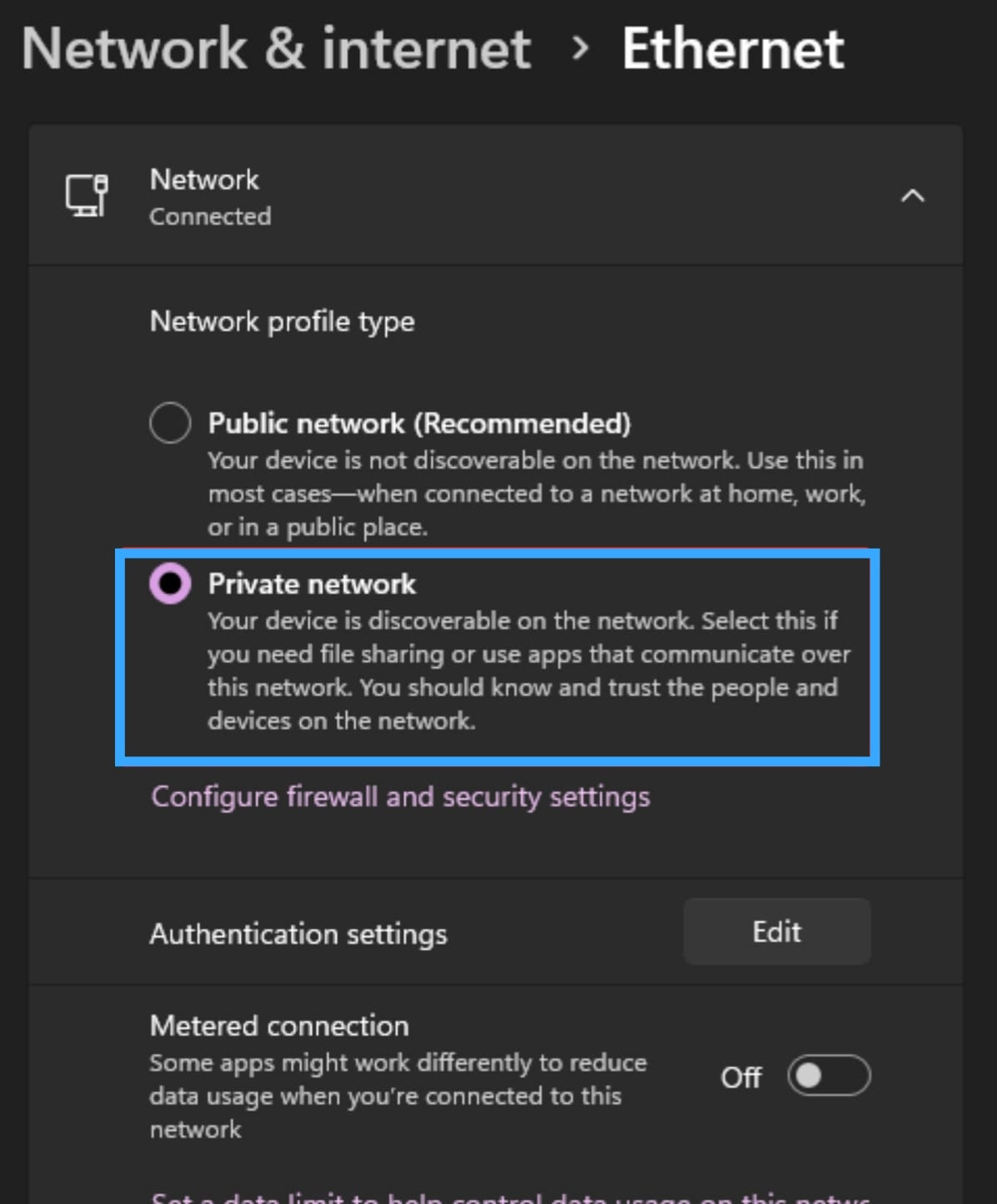
Task: Click the Network Connected header text
Action: coord(204,180)
